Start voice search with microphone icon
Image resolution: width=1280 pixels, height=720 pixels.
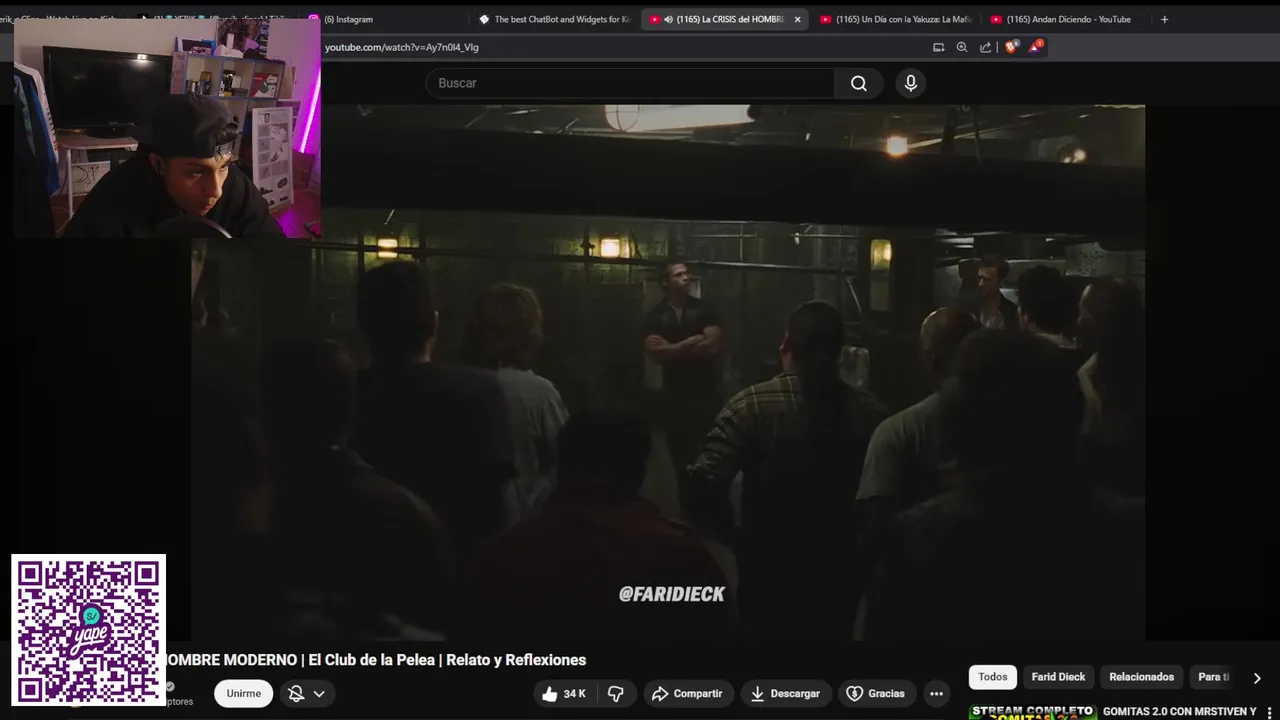coord(910,83)
